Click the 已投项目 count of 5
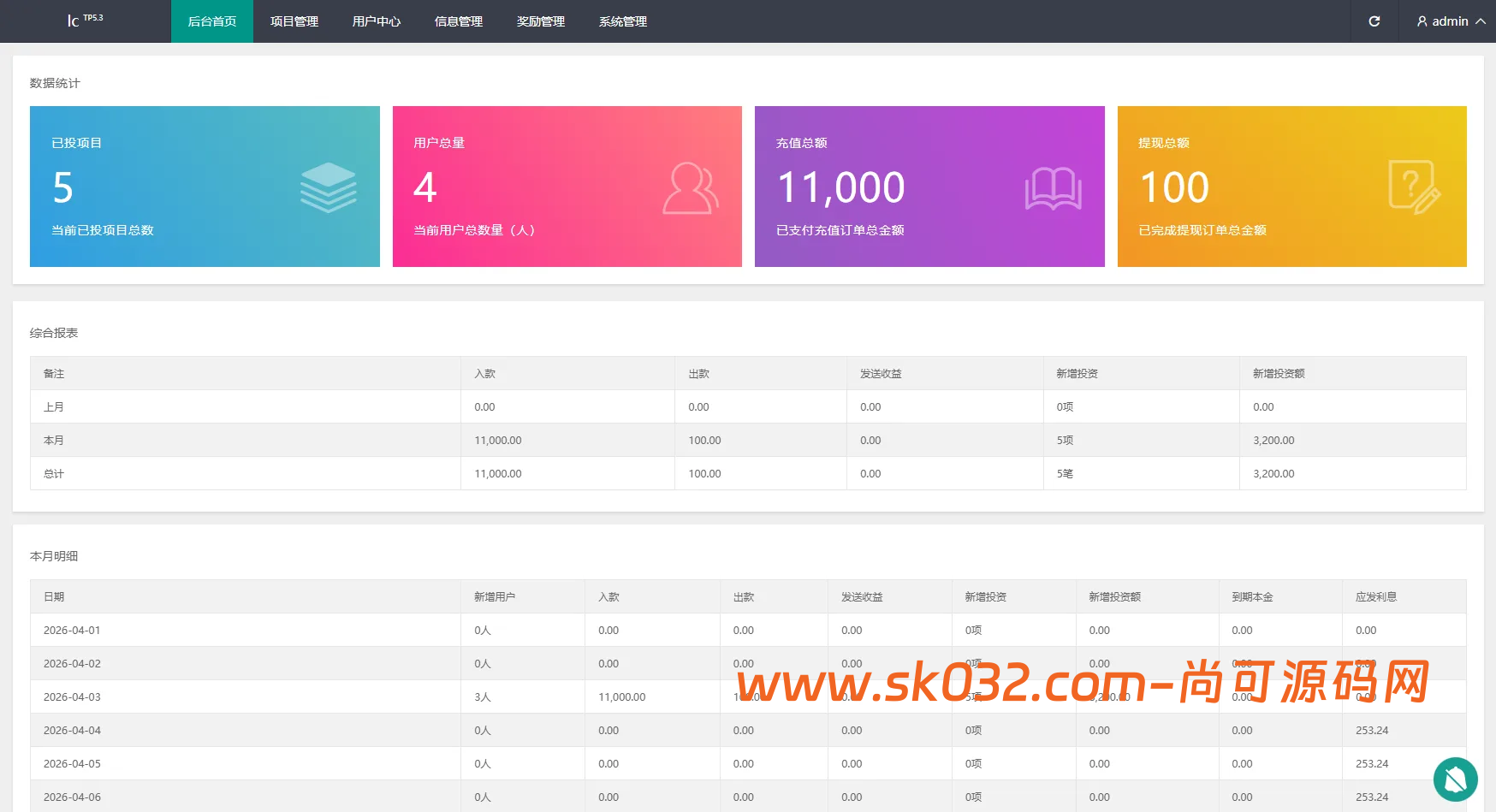The height and width of the screenshot is (812, 1496). click(x=62, y=187)
